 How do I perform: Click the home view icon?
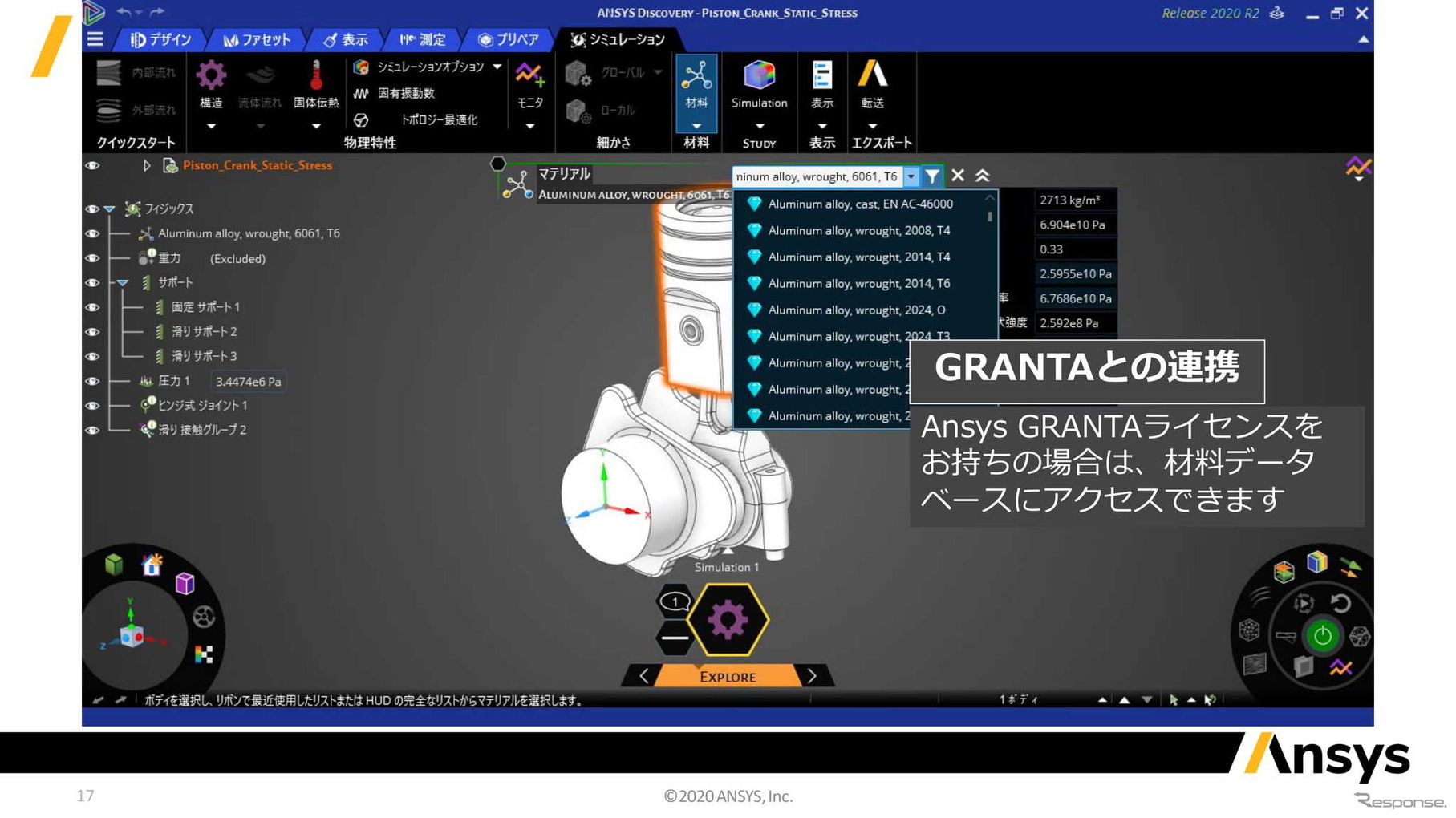152,565
